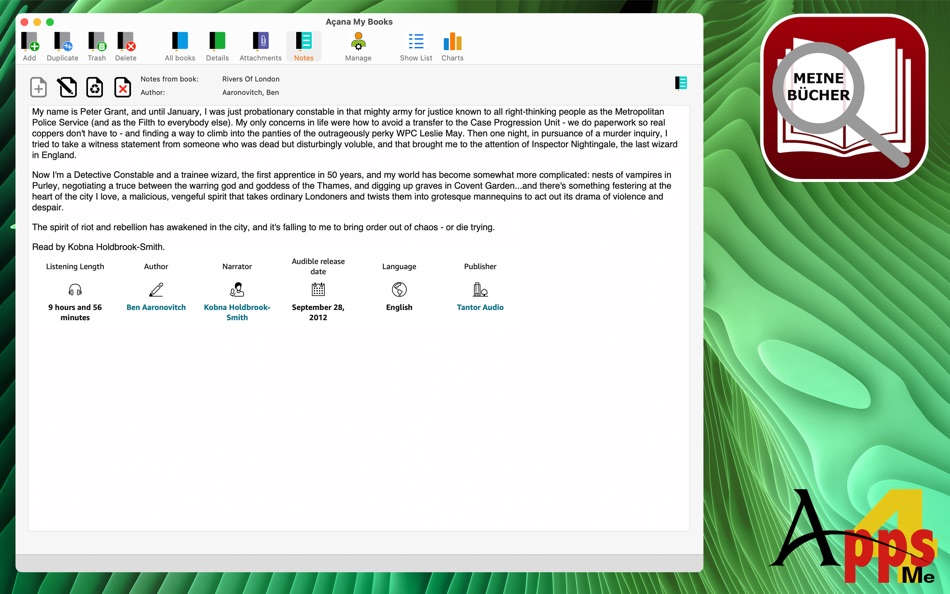Create a new note with plus page icon
The height and width of the screenshot is (594, 950).
[x=38, y=87]
